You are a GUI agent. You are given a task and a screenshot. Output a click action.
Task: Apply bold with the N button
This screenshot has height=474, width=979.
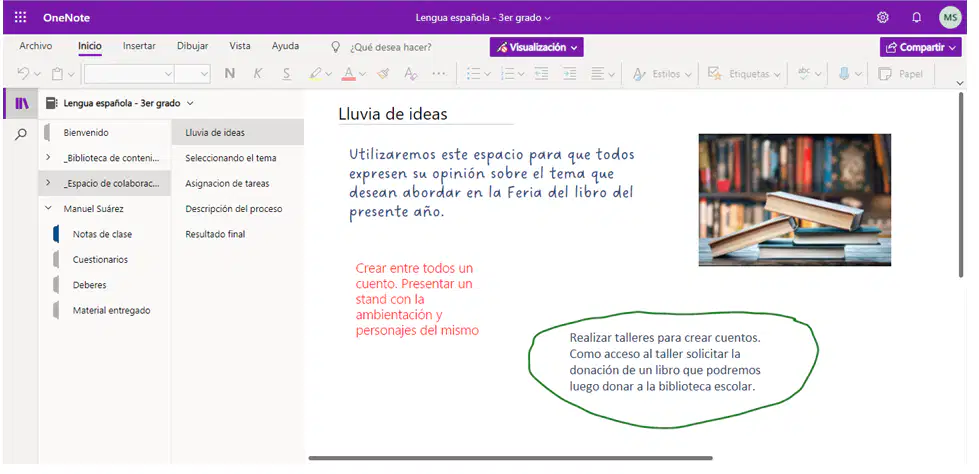pos(230,74)
